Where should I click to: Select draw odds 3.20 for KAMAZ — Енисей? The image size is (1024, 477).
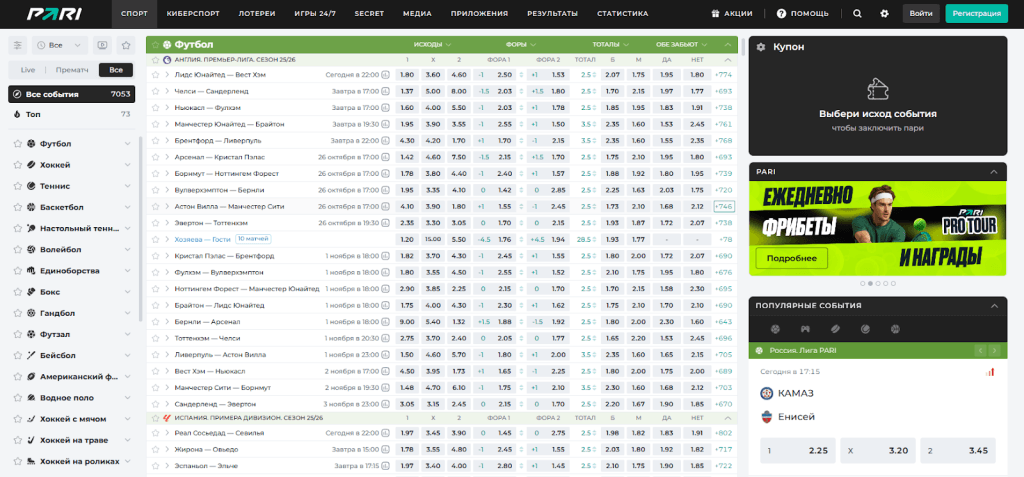[878, 451]
